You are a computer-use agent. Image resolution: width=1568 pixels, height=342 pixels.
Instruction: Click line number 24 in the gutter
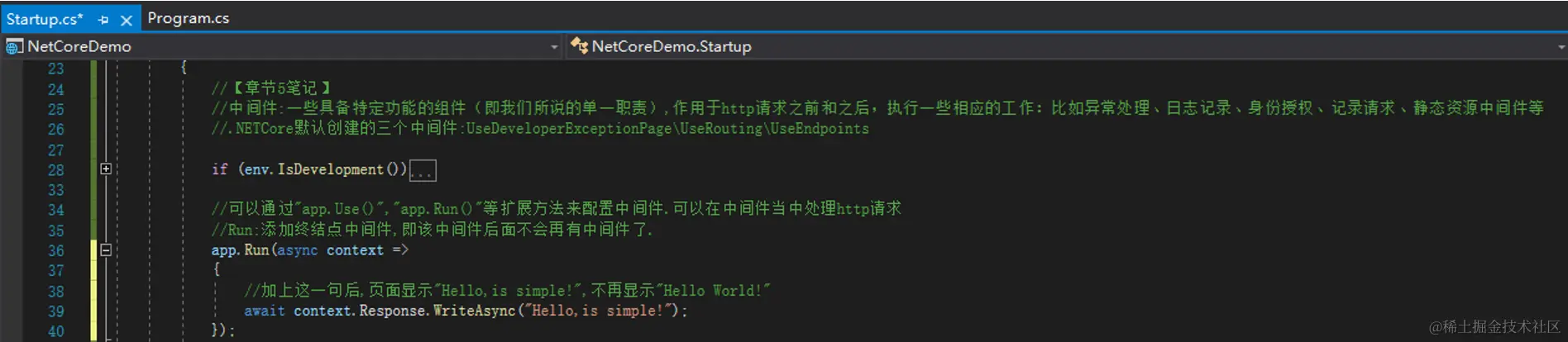(x=55, y=89)
